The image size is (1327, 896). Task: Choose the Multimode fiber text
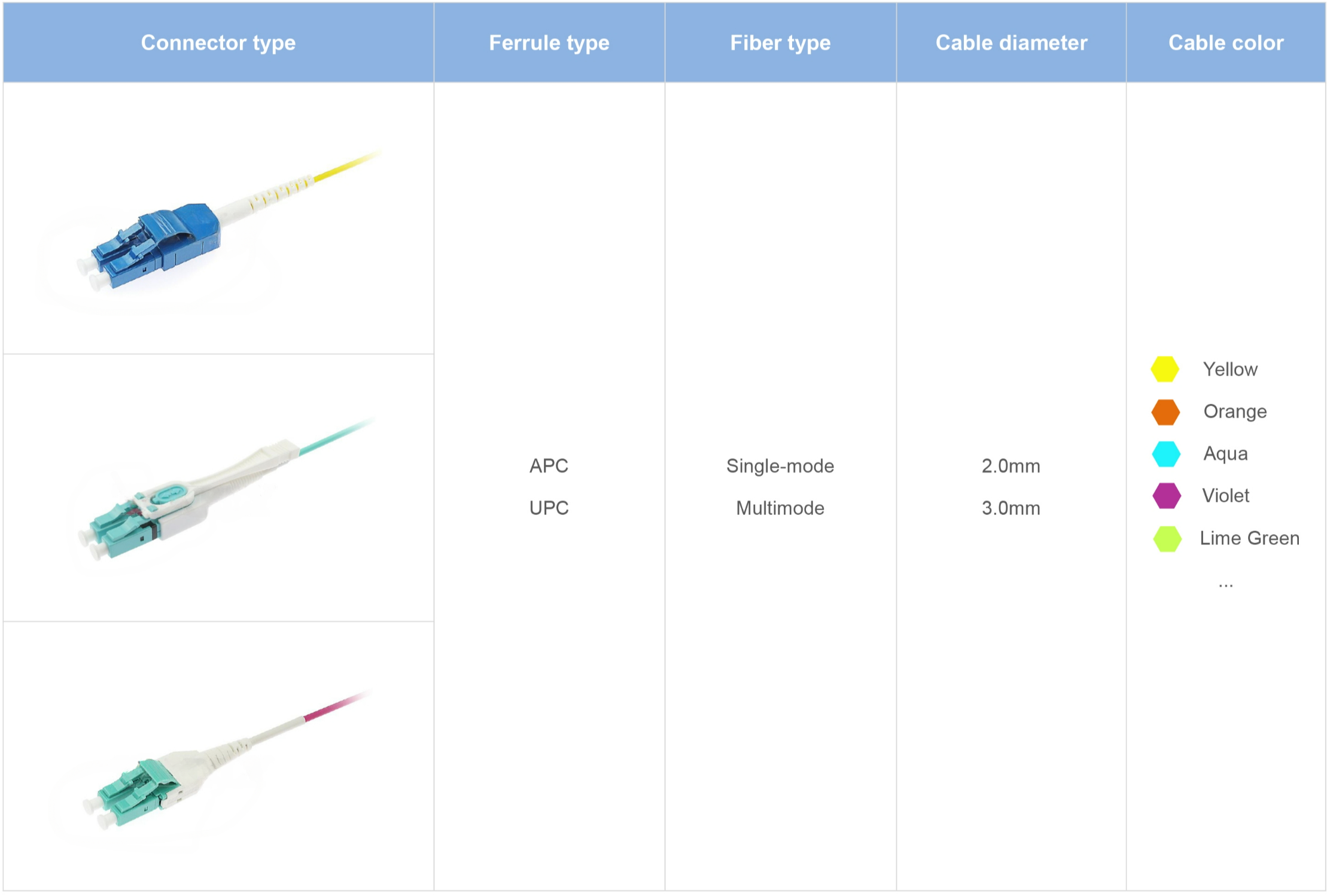pos(780,508)
